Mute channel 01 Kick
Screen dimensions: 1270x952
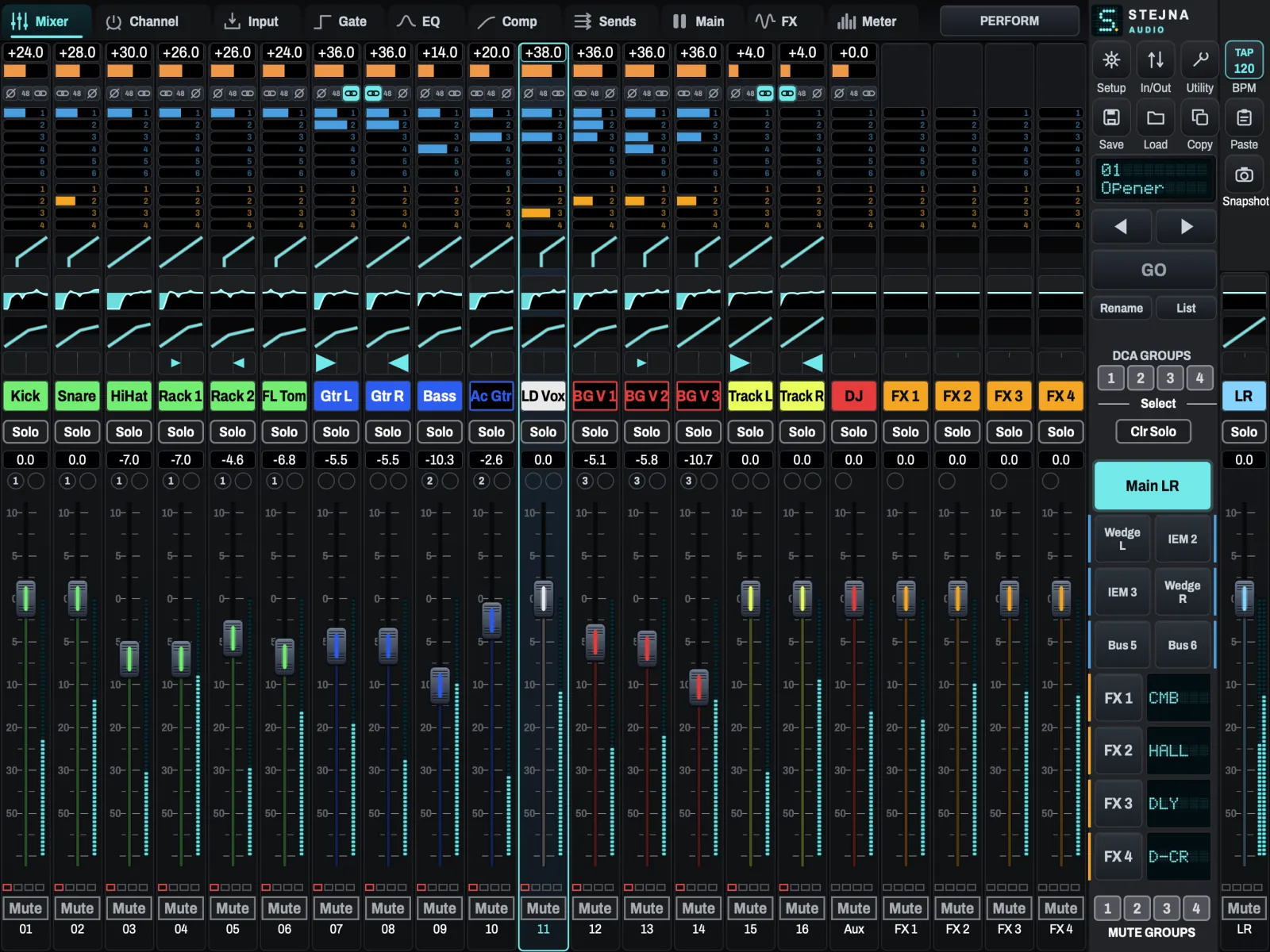(25, 908)
